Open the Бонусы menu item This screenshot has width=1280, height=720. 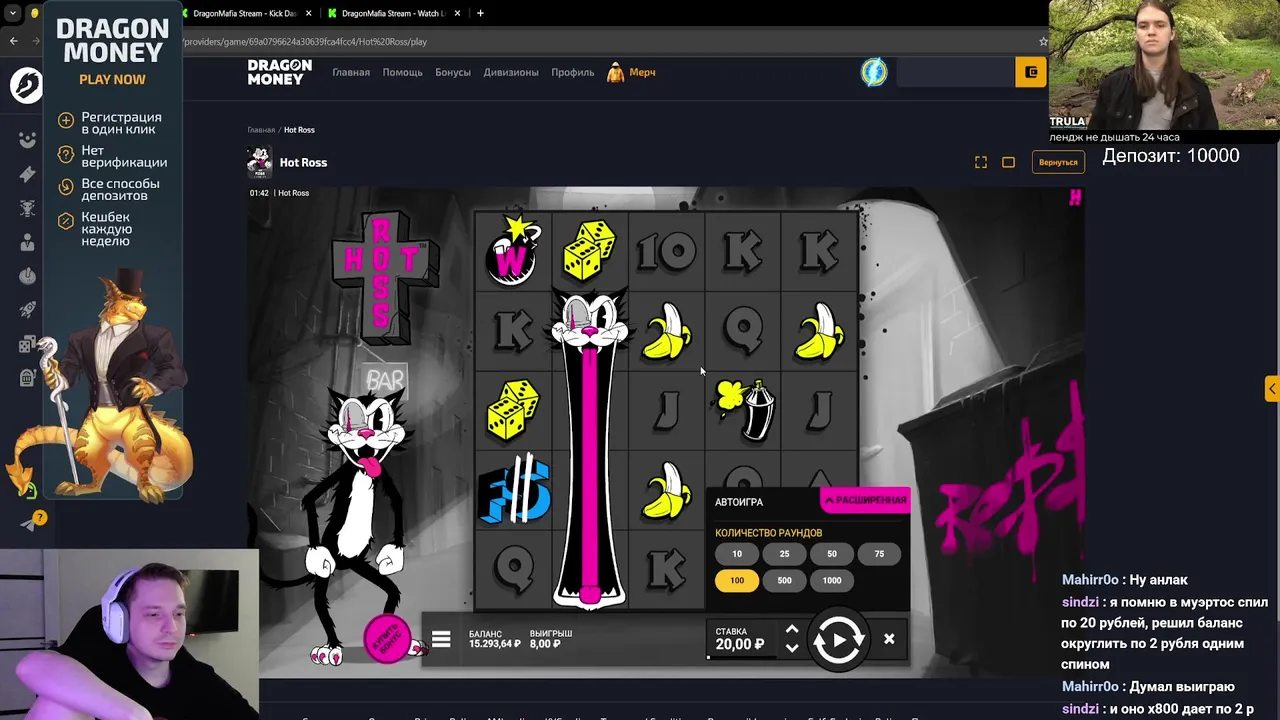point(453,72)
